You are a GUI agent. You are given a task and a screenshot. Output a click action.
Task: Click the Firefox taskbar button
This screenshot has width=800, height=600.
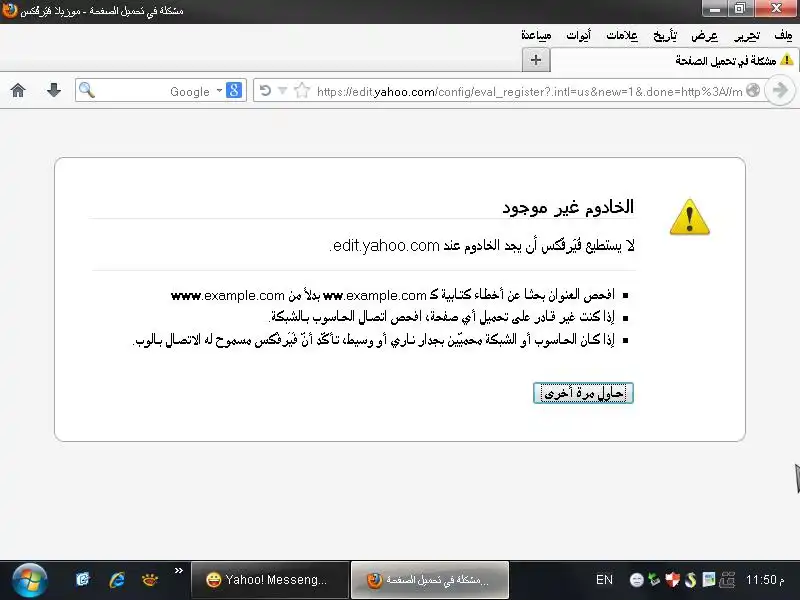tap(430, 580)
